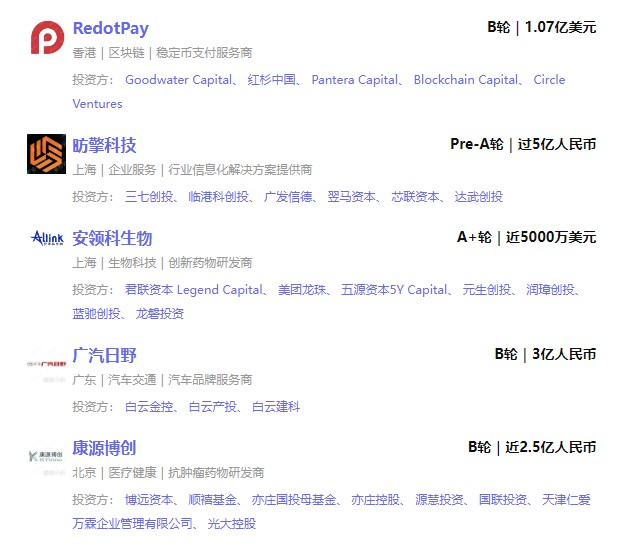Open investor Goodwater Capital
Screen dimensions: 642x557
click(179, 80)
